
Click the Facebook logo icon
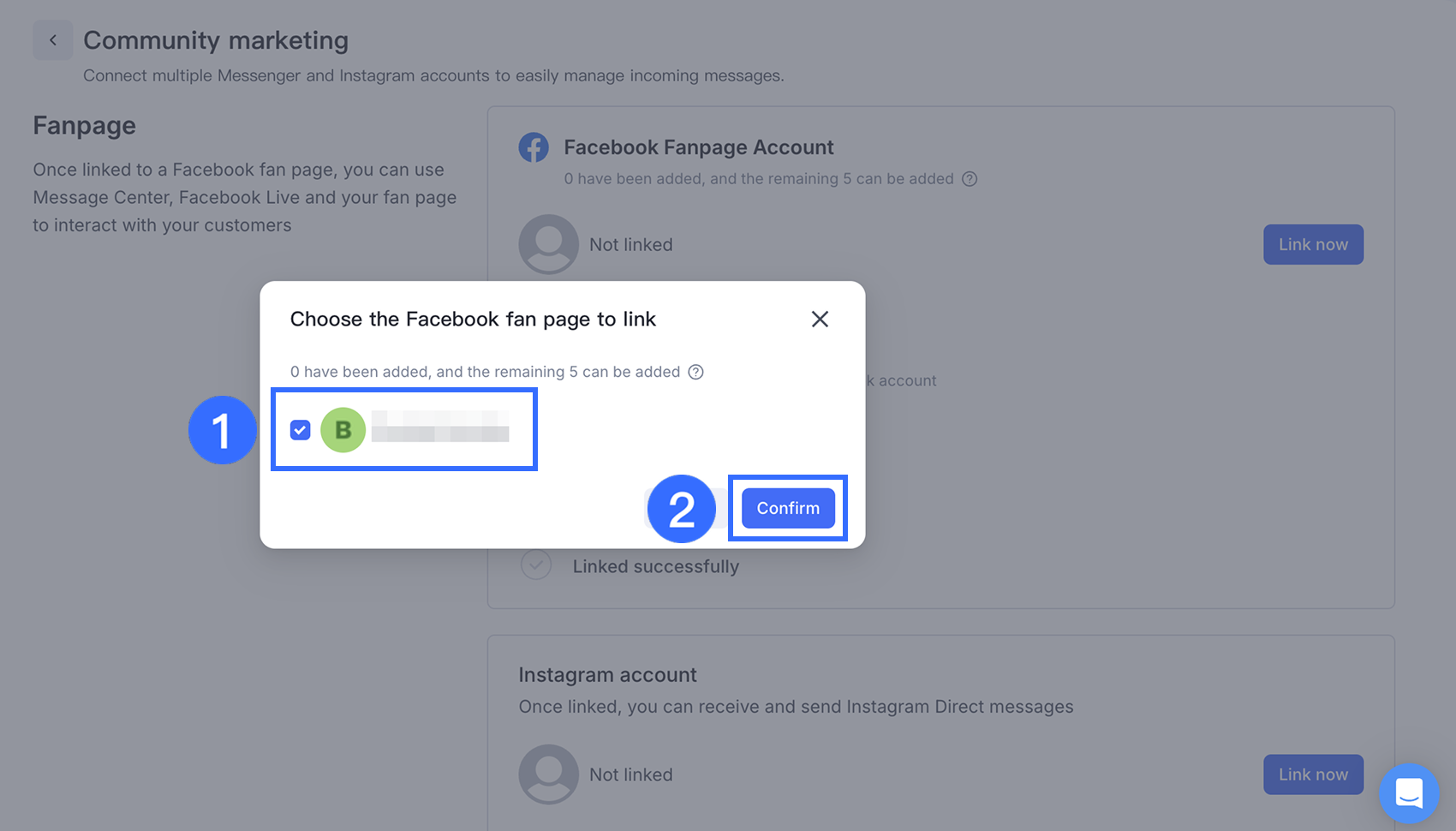(x=534, y=147)
